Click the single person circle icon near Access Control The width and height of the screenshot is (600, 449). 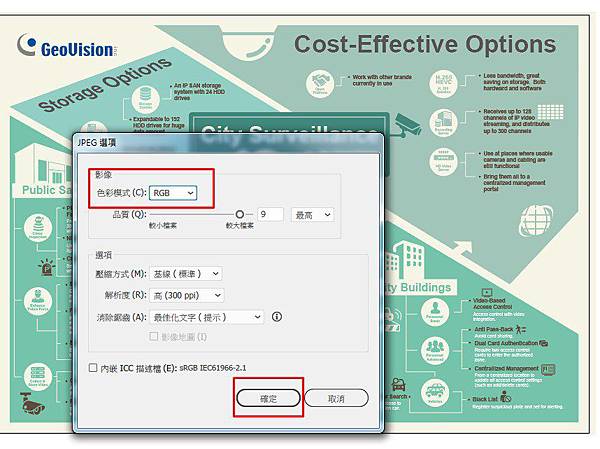click(435, 312)
